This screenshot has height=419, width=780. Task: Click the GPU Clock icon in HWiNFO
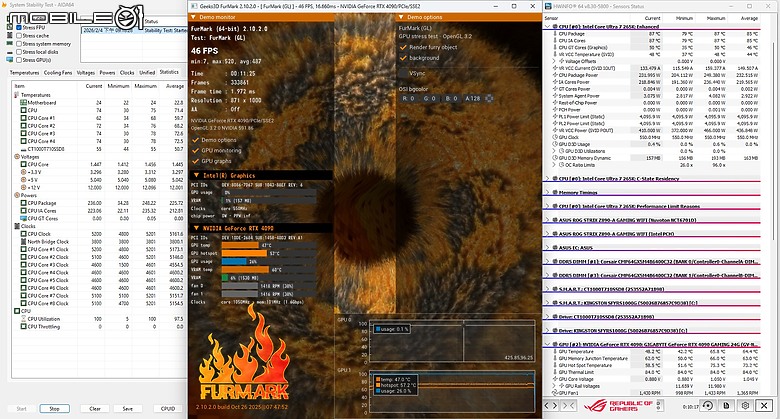click(x=554, y=137)
